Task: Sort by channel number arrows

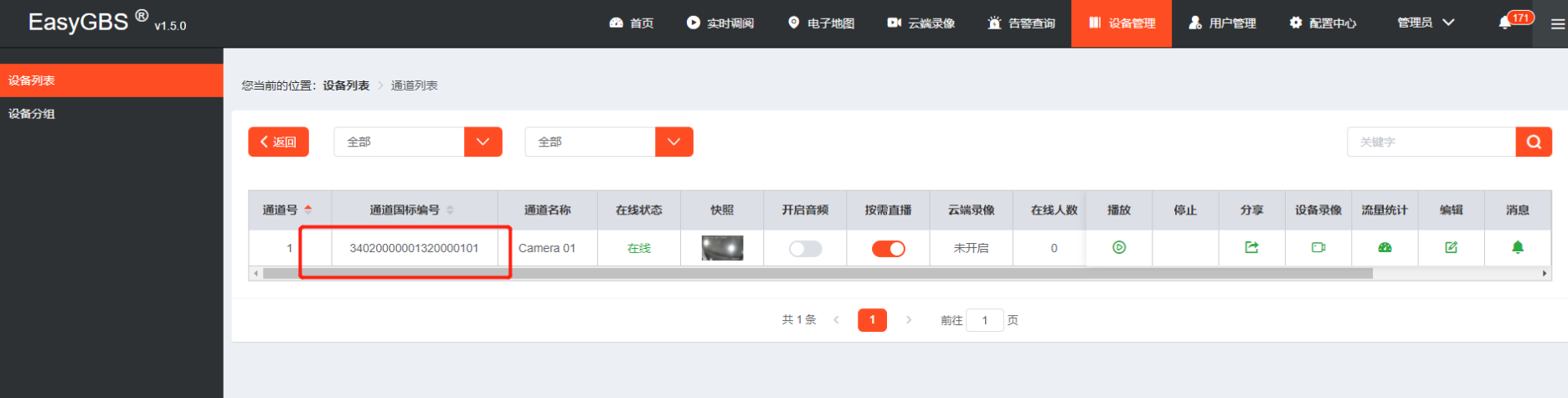Action: click(308, 209)
